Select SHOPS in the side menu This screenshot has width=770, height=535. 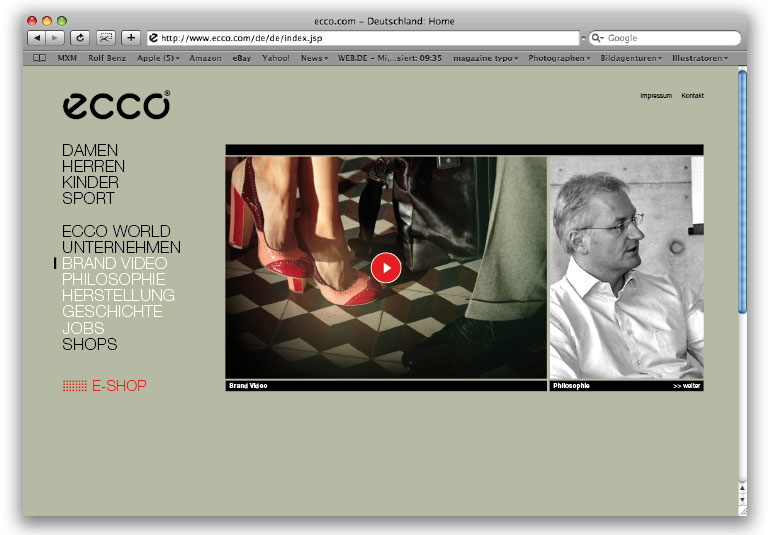pyautogui.click(x=89, y=344)
